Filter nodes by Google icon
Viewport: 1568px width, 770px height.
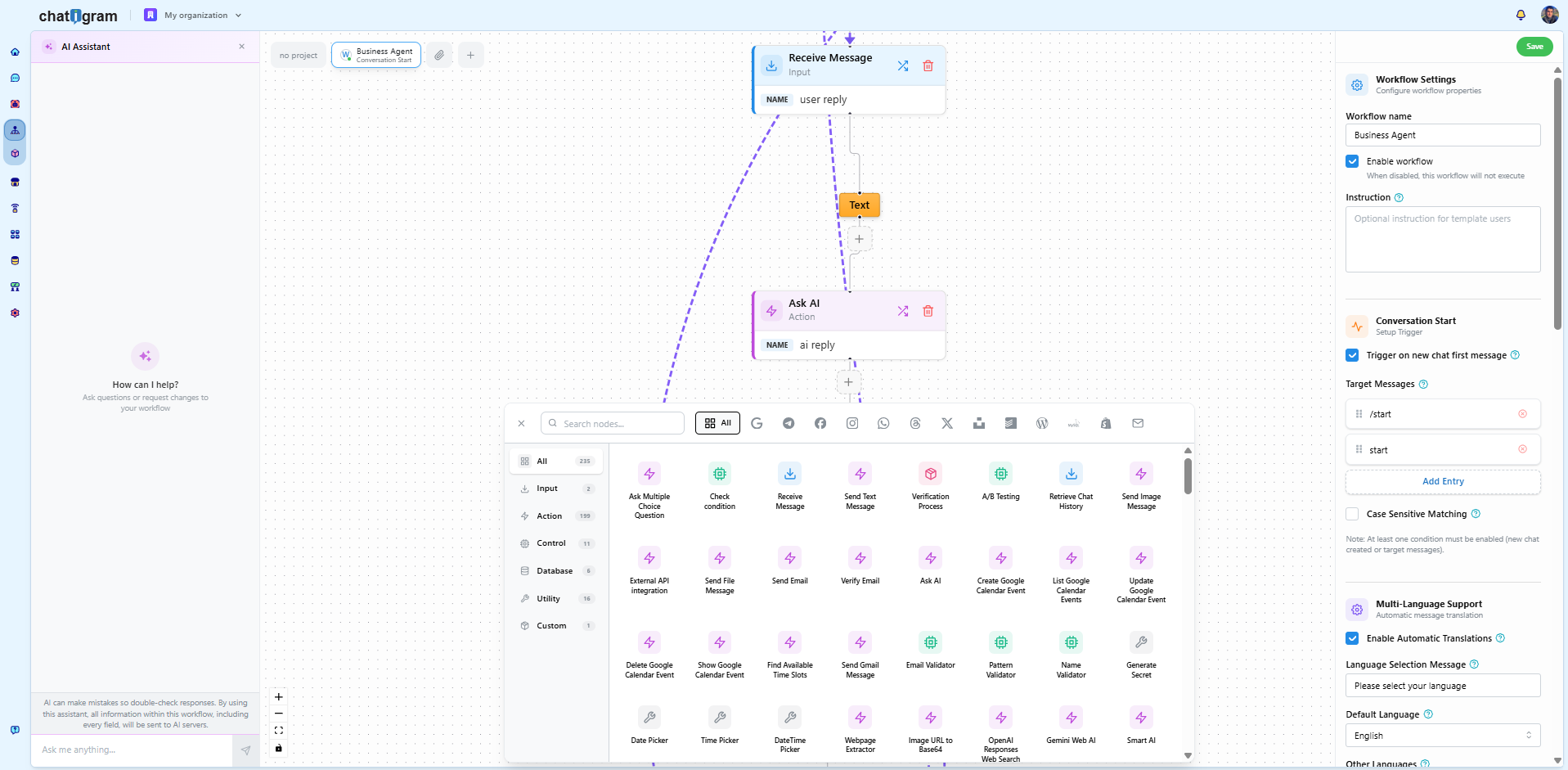(x=757, y=423)
